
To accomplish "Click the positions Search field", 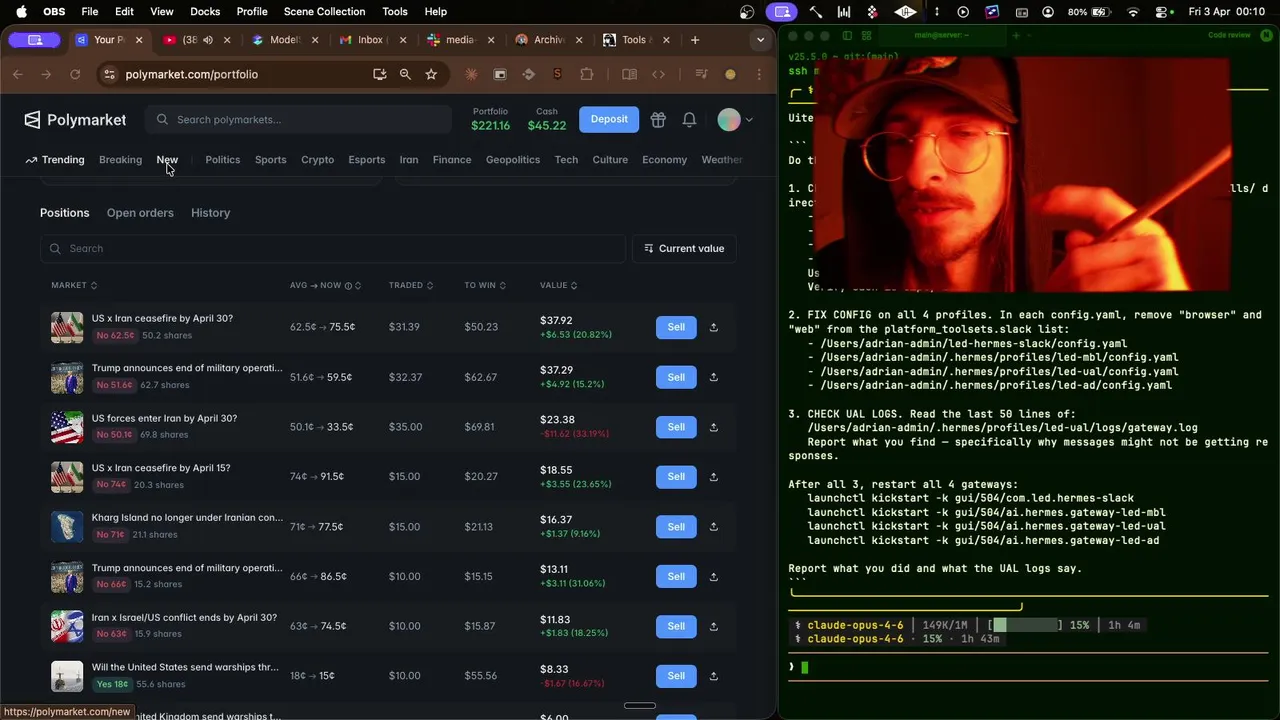I will (x=333, y=248).
